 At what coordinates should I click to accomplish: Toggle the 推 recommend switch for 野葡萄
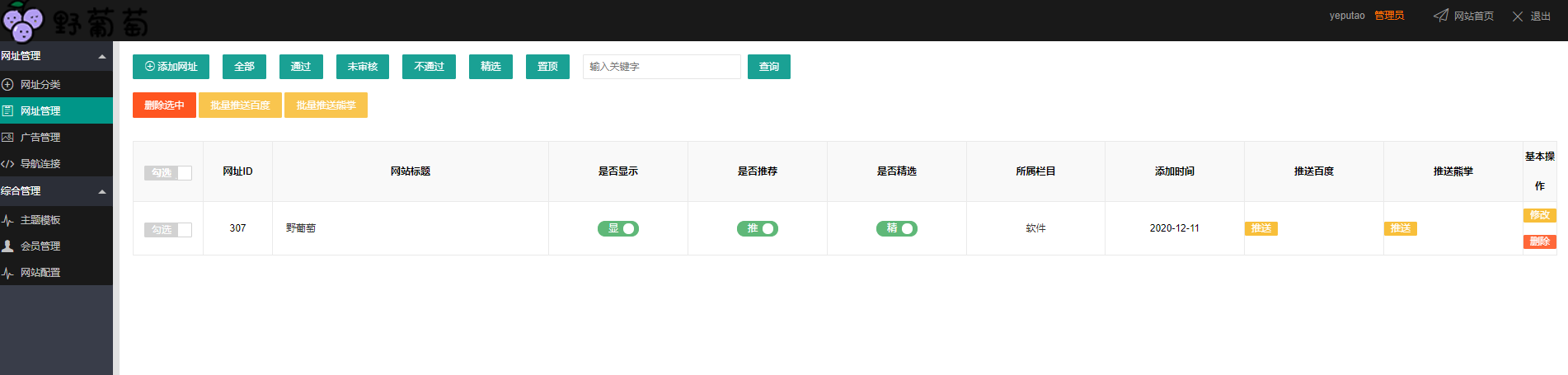point(758,228)
